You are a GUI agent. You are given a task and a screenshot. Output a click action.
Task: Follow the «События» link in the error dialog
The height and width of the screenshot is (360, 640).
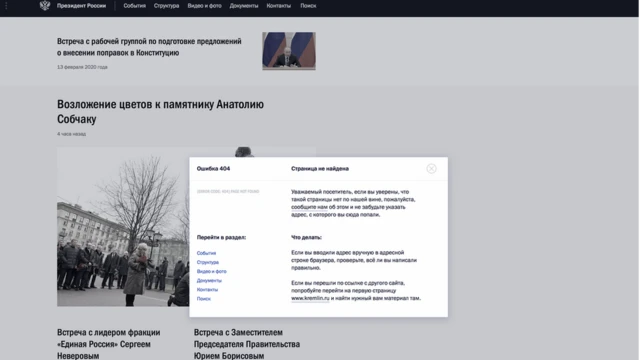[206, 253]
